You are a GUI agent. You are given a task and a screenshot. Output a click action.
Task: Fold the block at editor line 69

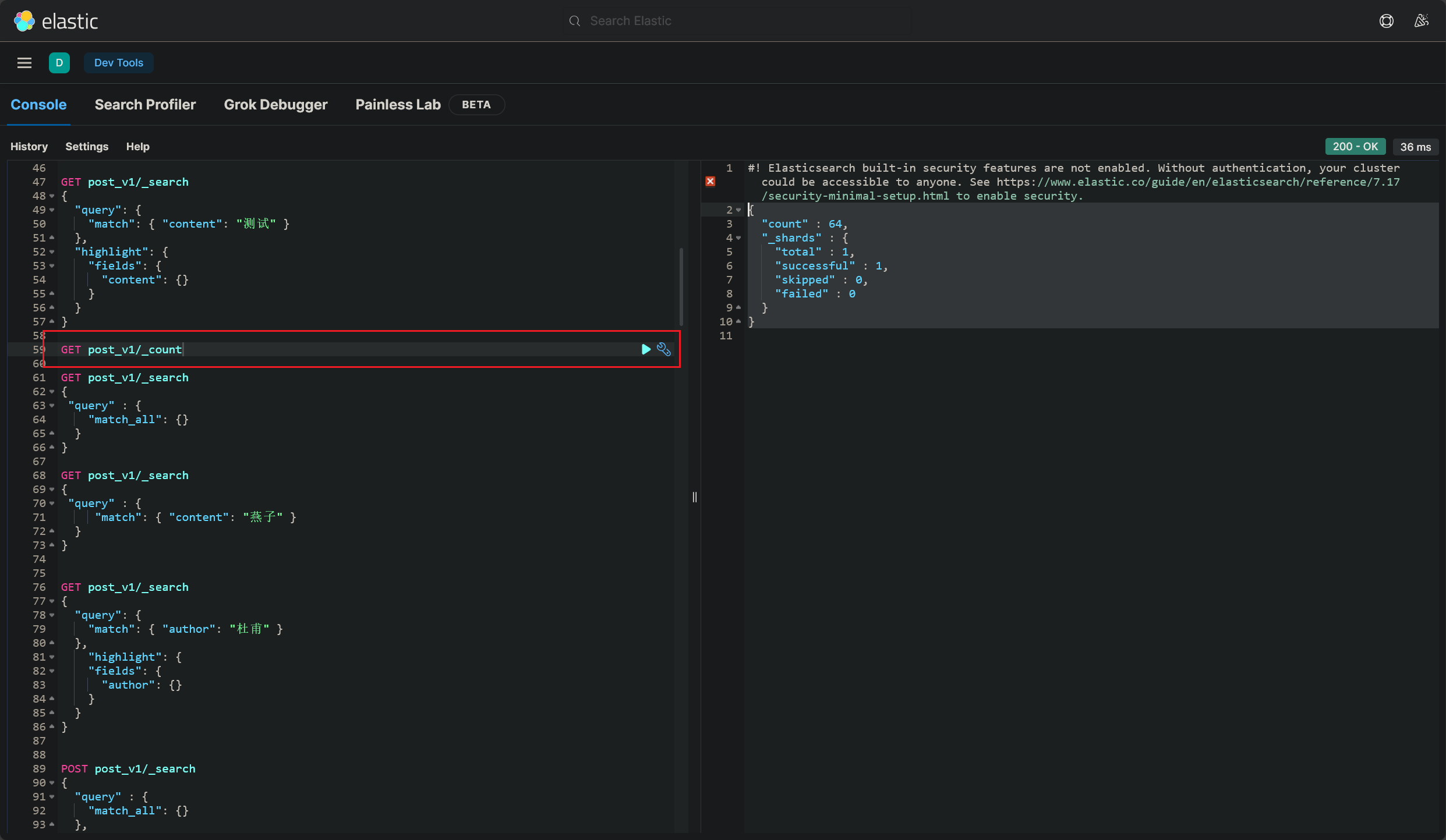52,490
